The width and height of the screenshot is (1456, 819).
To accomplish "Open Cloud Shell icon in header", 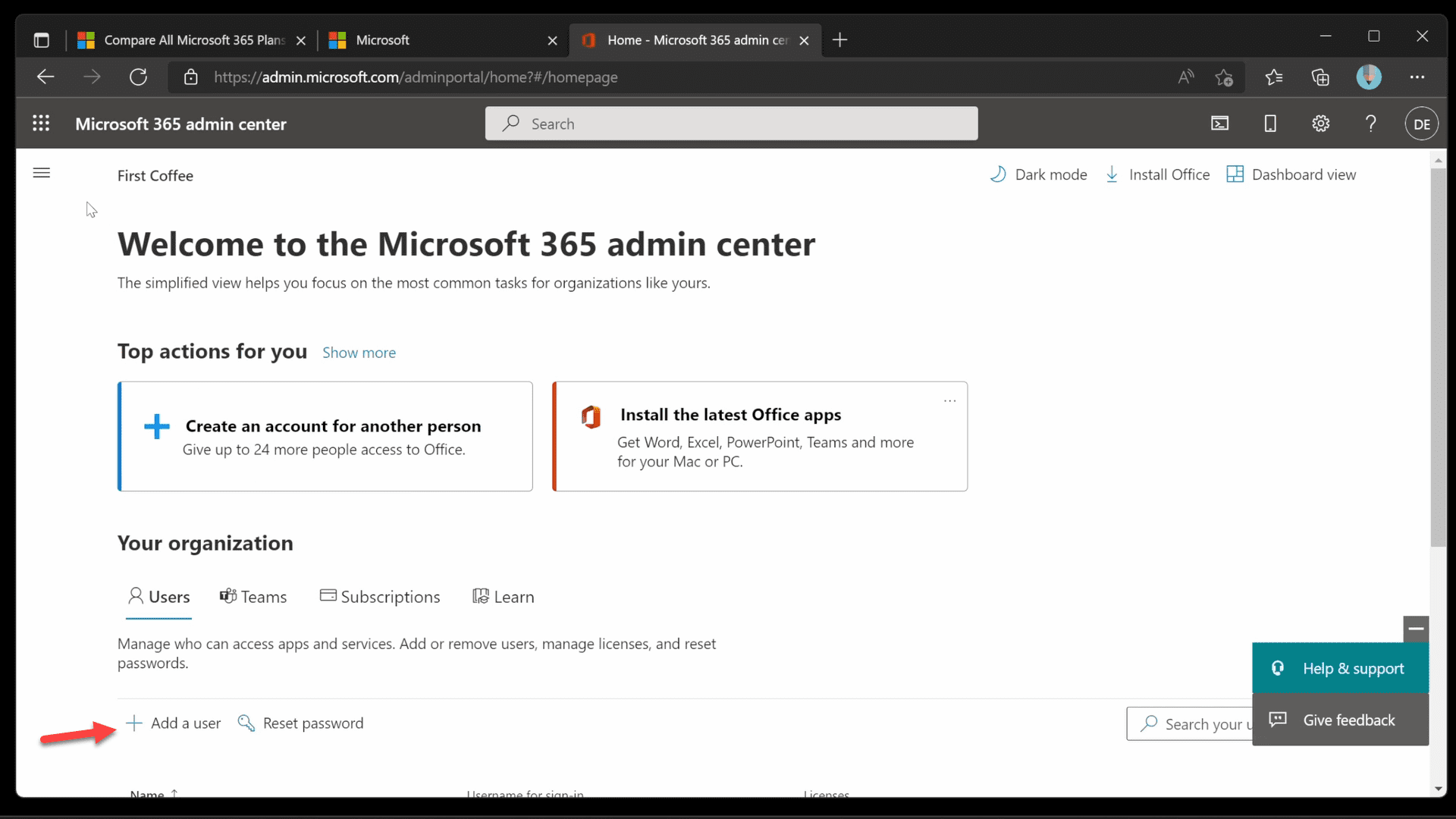I will coord(1219,124).
